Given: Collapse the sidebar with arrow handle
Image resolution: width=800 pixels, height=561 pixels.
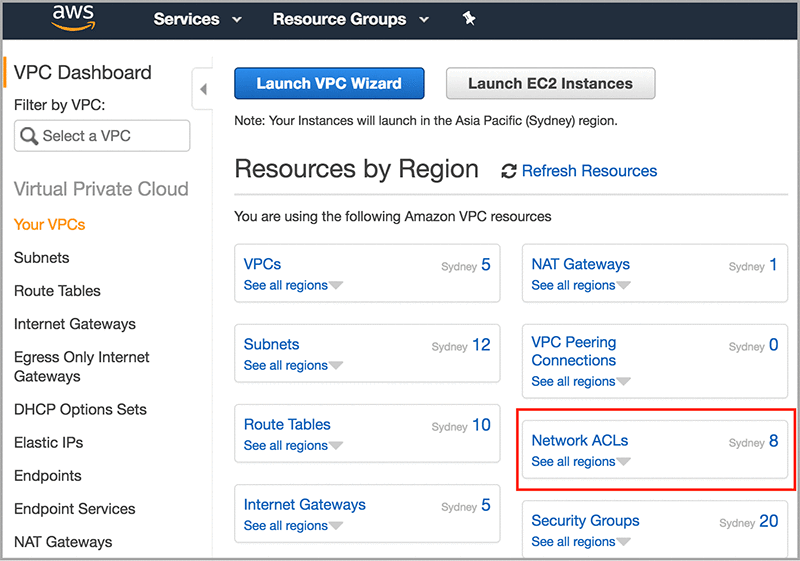Looking at the screenshot, I should 204,90.
